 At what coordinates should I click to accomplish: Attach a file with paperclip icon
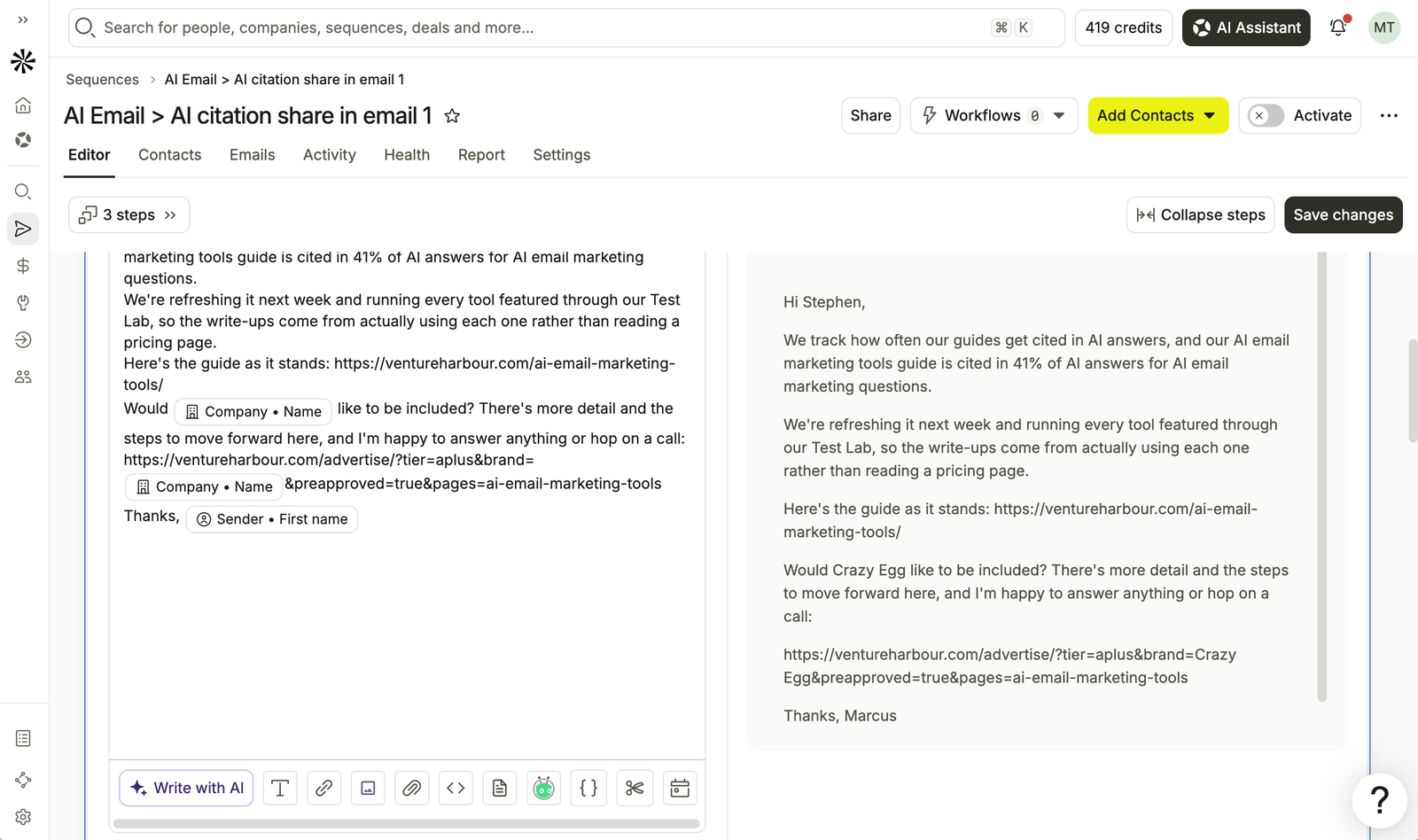pos(412,788)
